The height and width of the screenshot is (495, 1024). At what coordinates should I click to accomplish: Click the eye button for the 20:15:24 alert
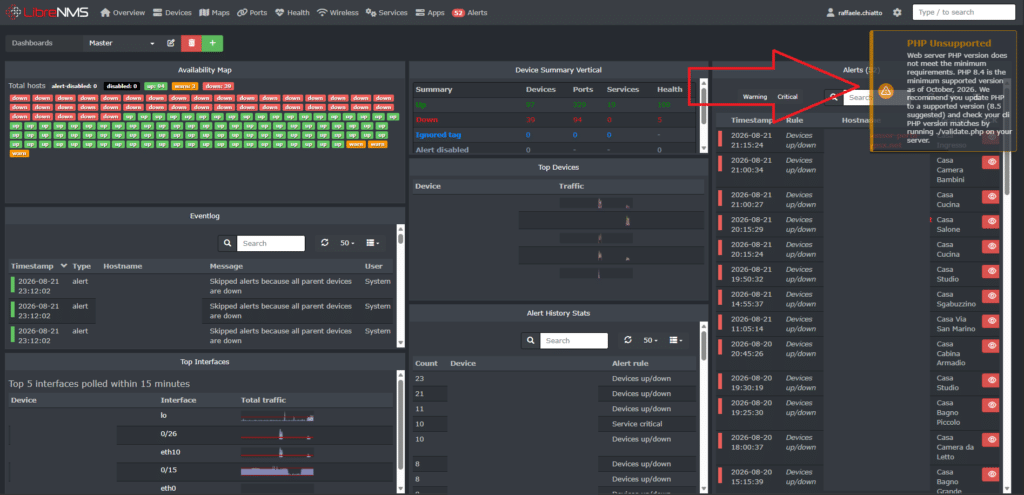(x=991, y=246)
